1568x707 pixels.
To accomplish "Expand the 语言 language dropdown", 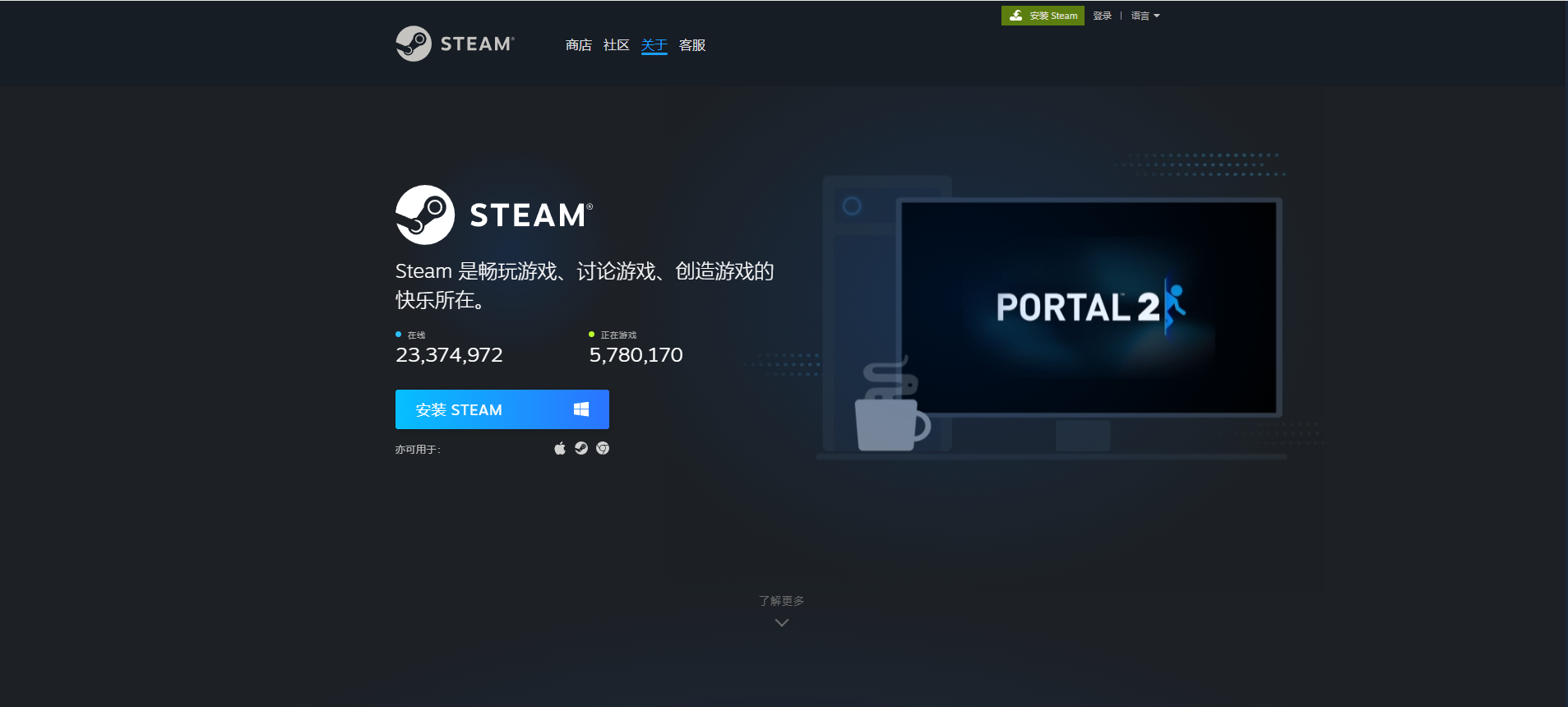I will (x=1145, y=16).
